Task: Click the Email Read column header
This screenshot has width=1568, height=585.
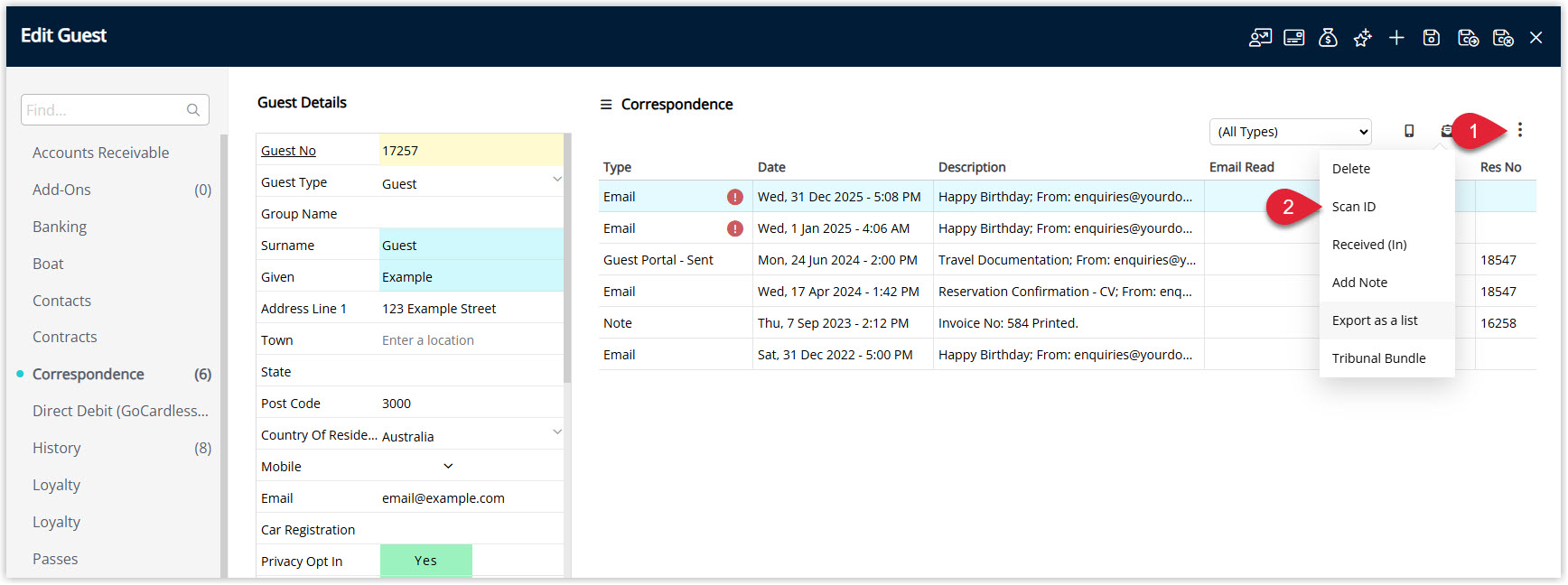Action: coord(1242,167)
